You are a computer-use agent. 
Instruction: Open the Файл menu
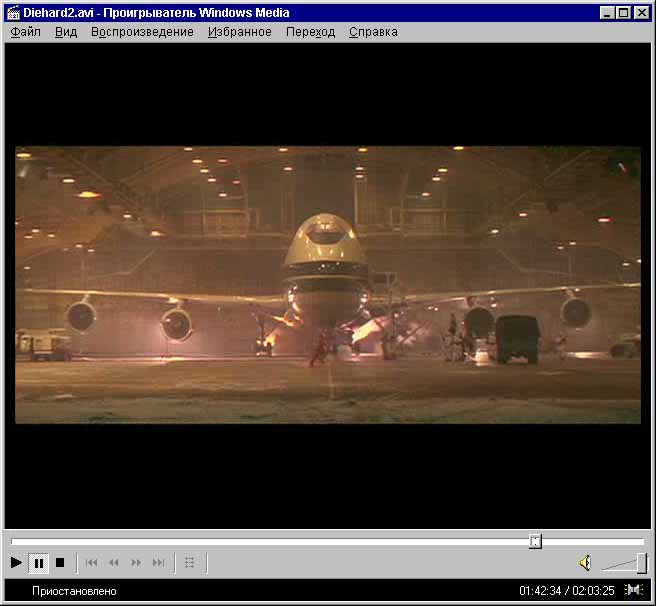(26, 32)
